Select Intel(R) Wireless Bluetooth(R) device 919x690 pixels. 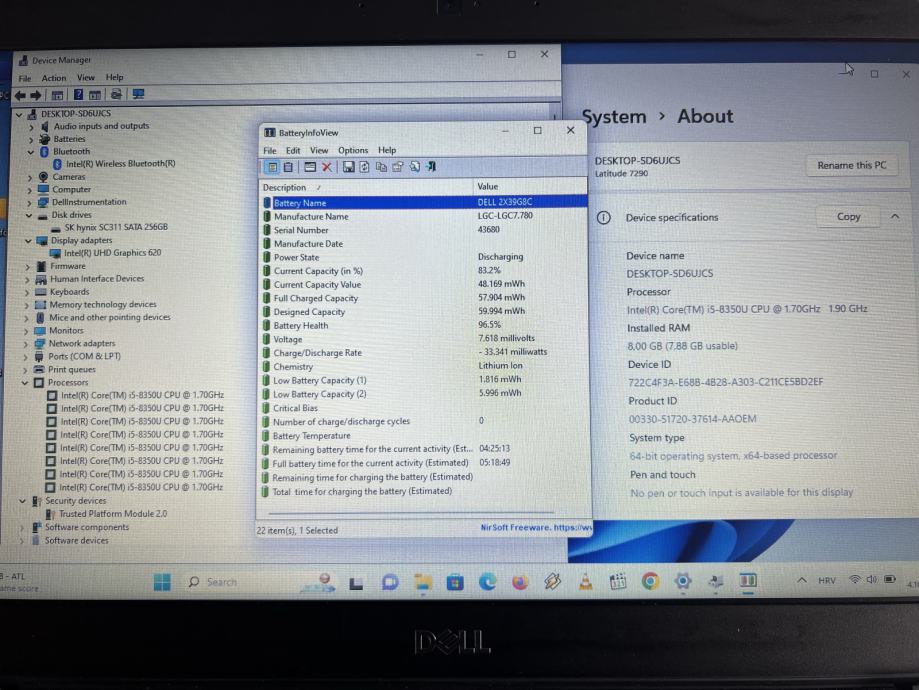pos(120,164)
